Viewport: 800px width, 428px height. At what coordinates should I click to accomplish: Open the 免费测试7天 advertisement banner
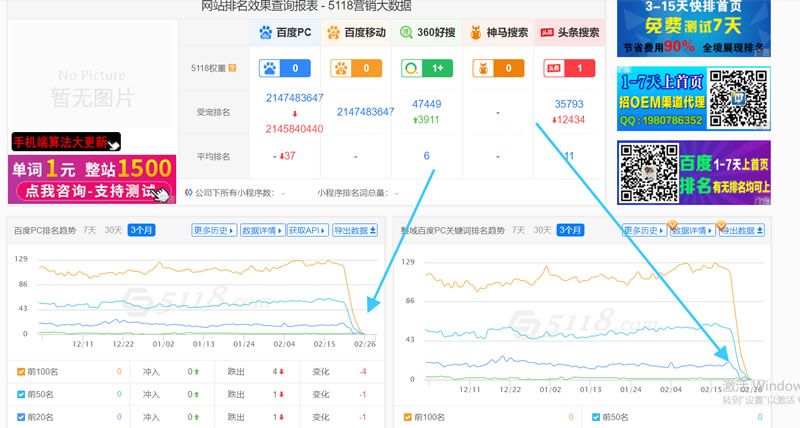click(x=693, y=28)
